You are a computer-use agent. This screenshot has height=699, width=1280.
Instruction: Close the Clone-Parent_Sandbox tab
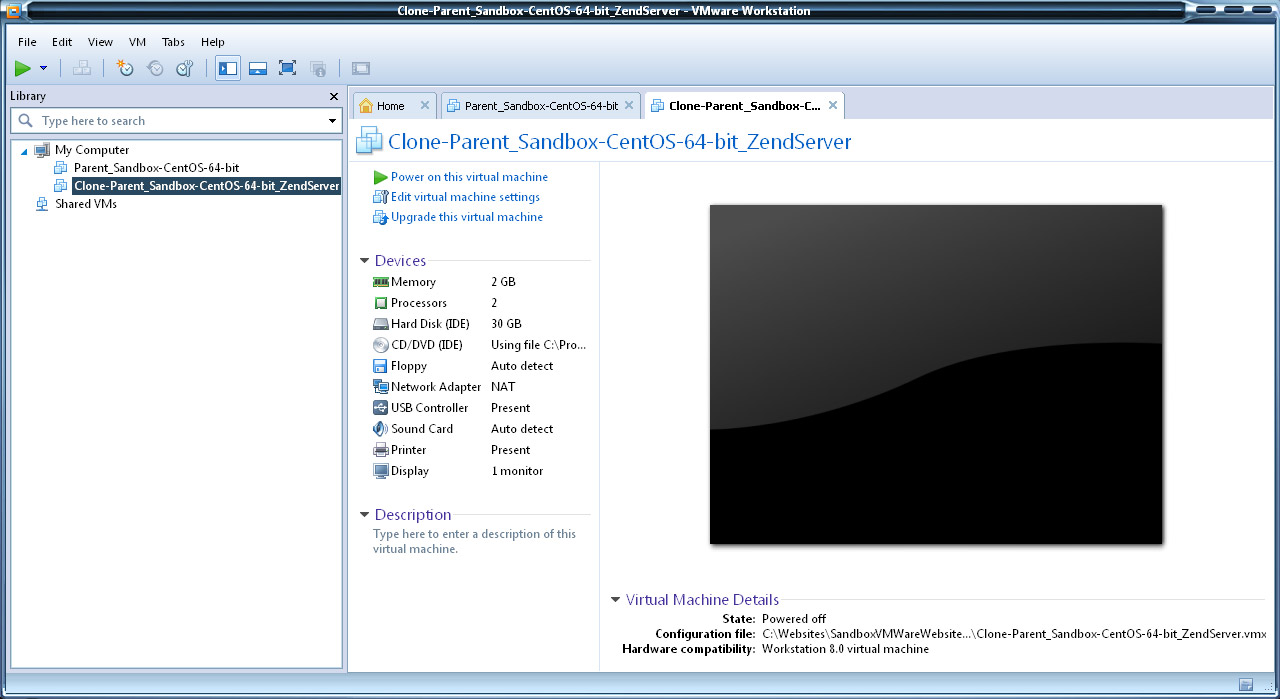[833, 105]
